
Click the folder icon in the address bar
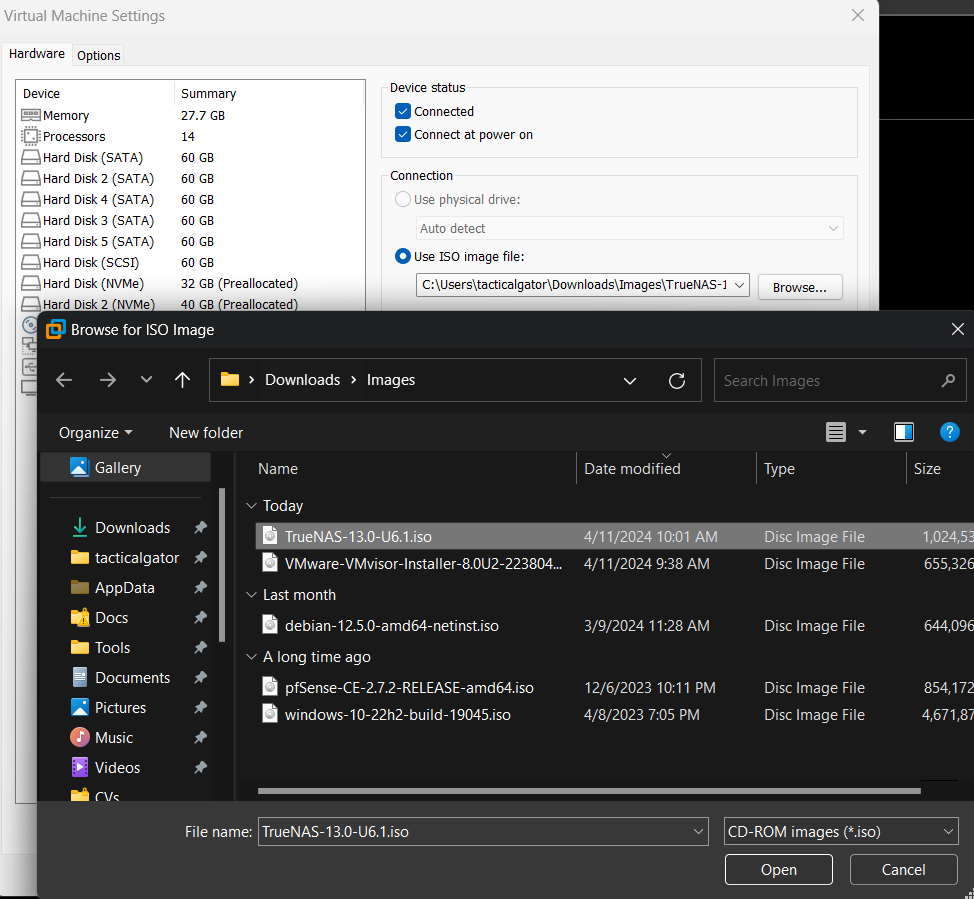pos(230,379)
